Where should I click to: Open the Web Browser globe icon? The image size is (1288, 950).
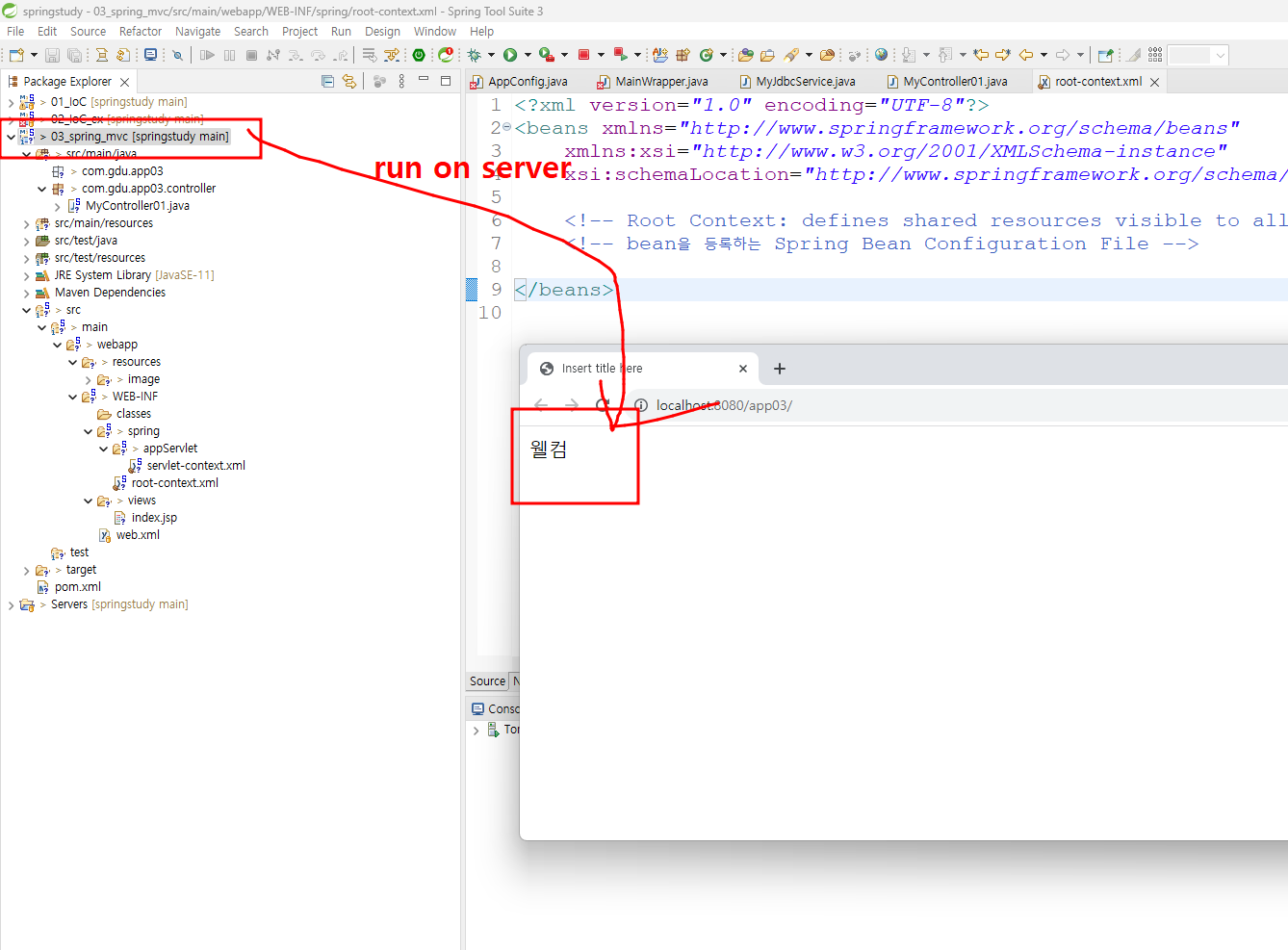tap(881, 55)
